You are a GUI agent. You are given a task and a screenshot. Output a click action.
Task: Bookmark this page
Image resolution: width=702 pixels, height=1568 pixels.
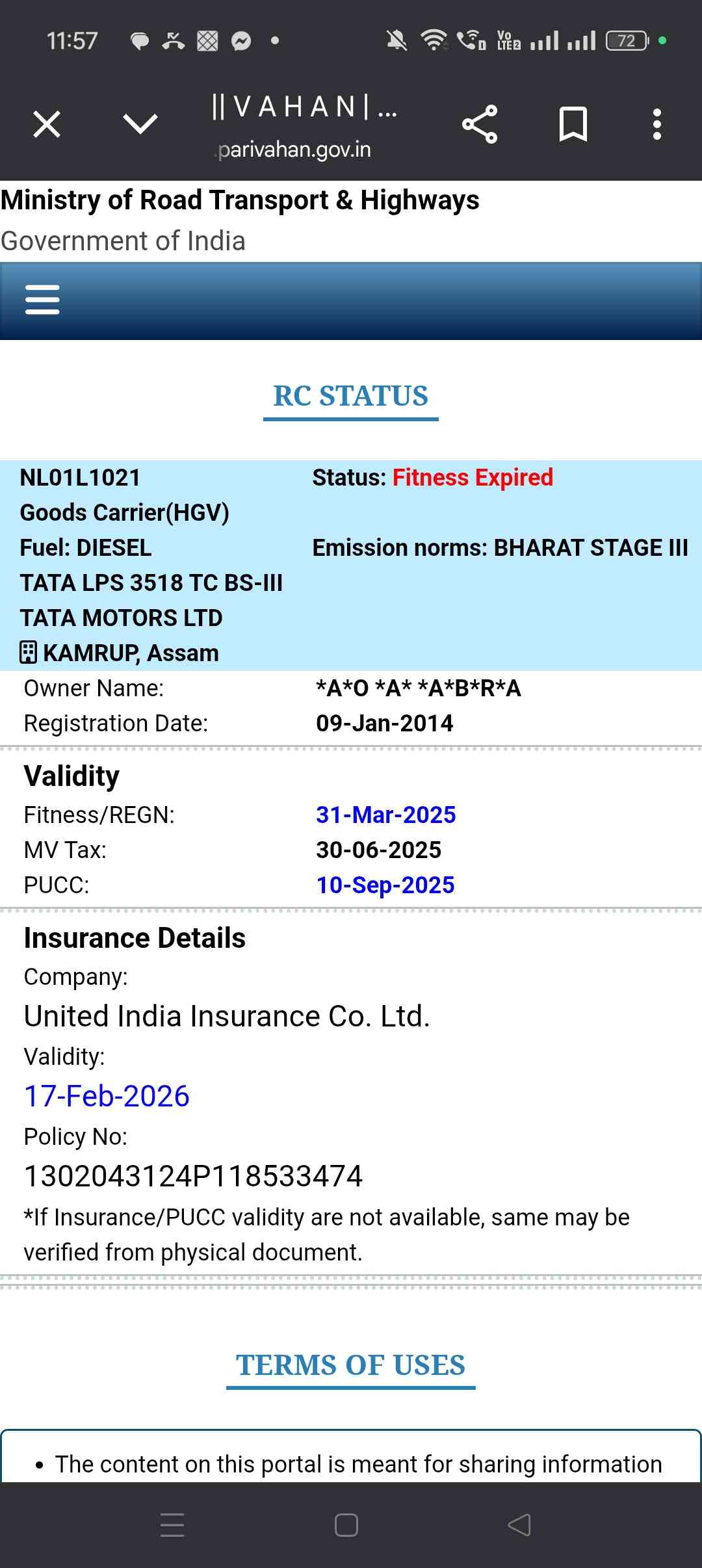click(573, 124)
